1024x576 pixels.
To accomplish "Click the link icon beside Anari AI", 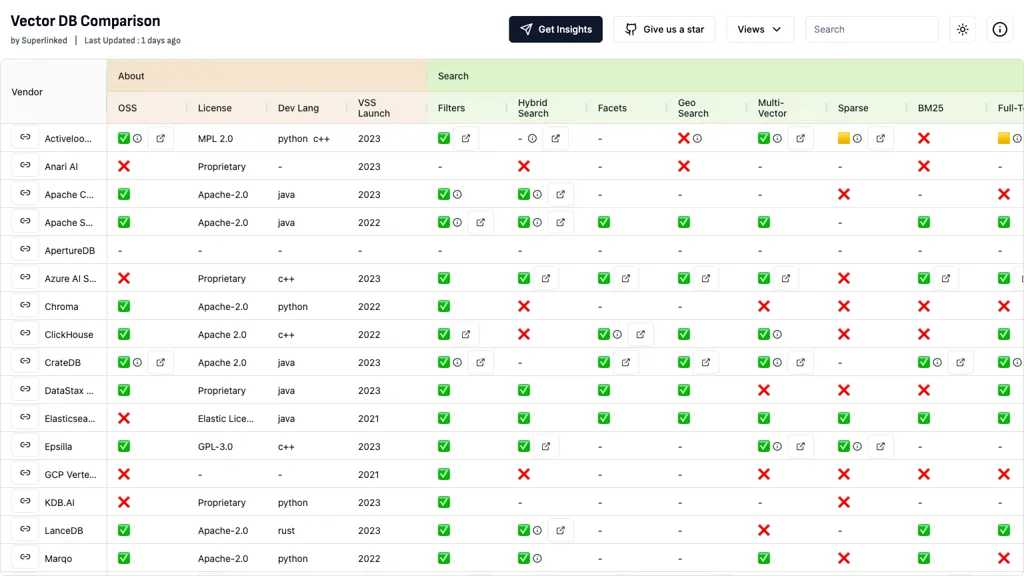I will [26, 166].
